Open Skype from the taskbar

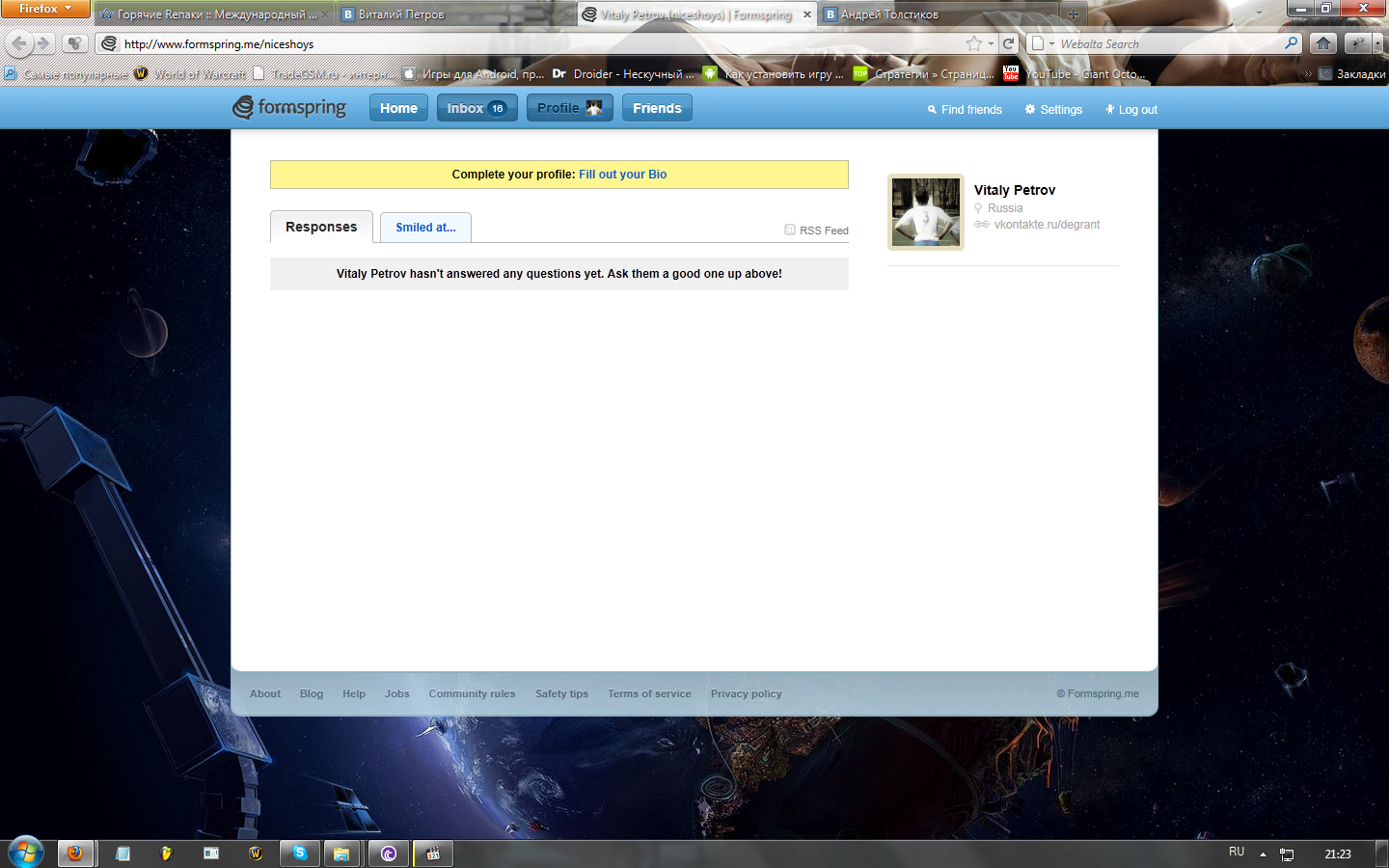[x=300, y=854]
